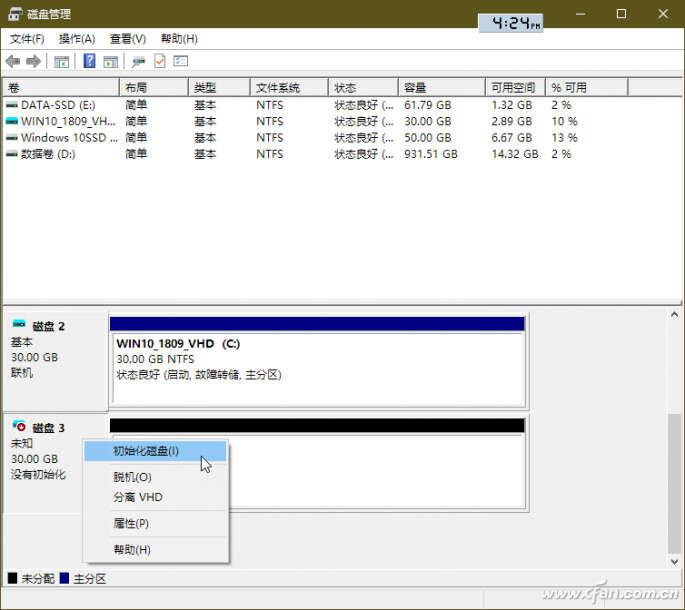Screen dimensions: 685x610
Task: Sort by the 状态 column header
Action: (363, 87)
